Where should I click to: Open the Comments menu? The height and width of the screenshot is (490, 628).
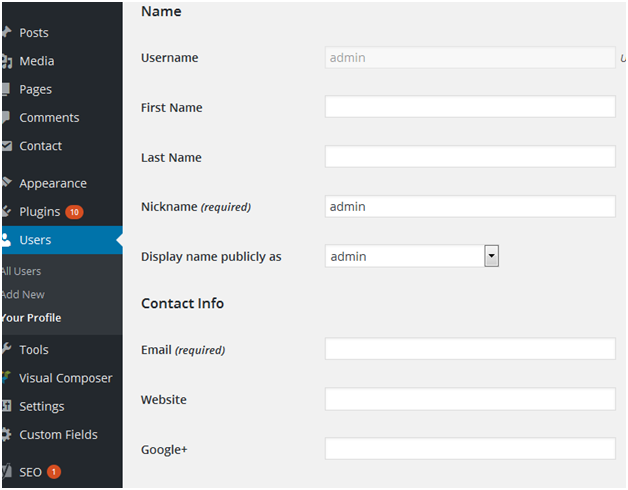point(49,118)
